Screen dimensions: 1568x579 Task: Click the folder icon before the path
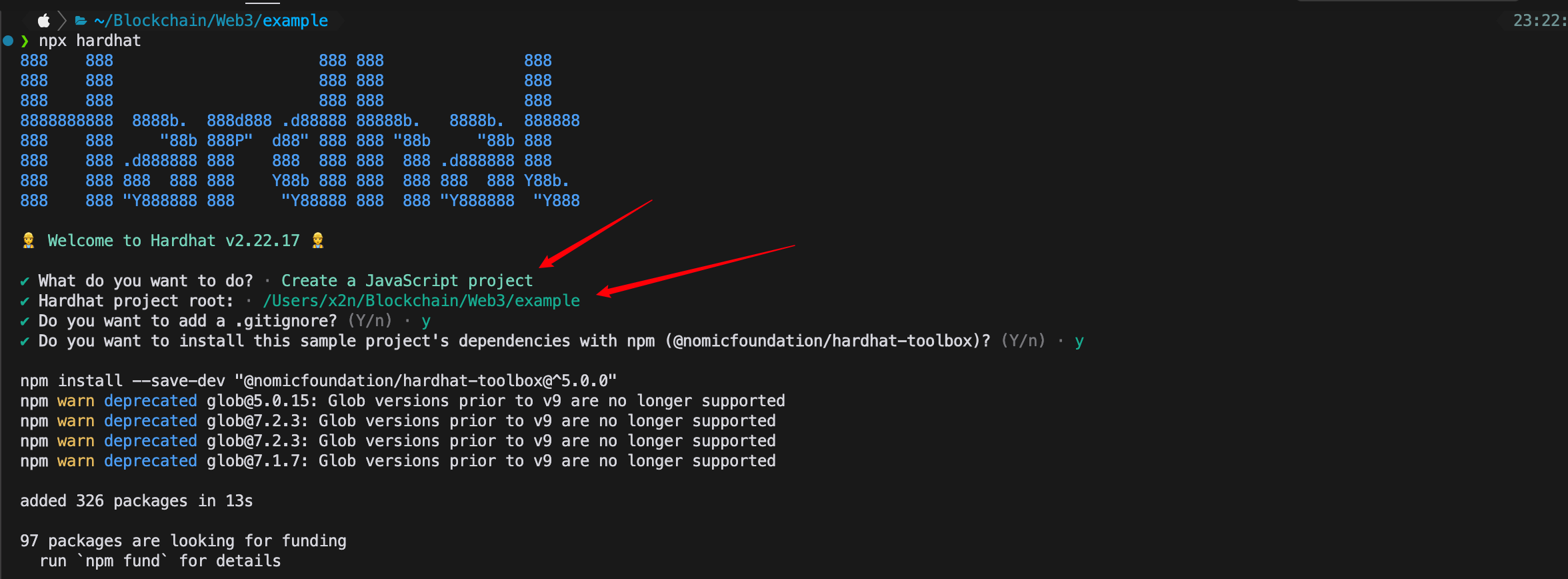[x=81, y=21]
